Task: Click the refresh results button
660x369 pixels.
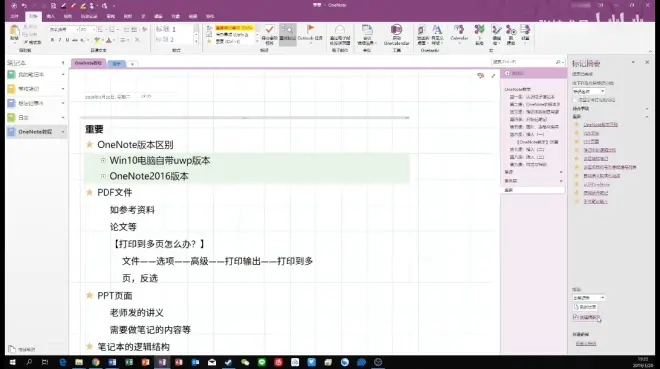Action: (x=585, y=307)
